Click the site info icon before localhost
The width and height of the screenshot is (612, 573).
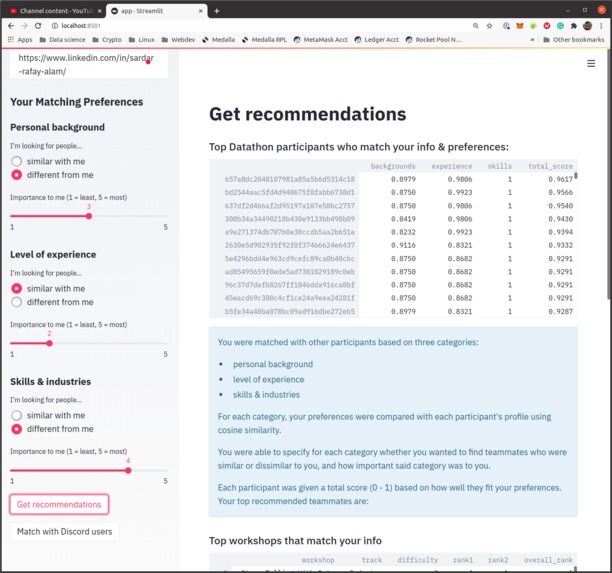click(x=55, y=26)
